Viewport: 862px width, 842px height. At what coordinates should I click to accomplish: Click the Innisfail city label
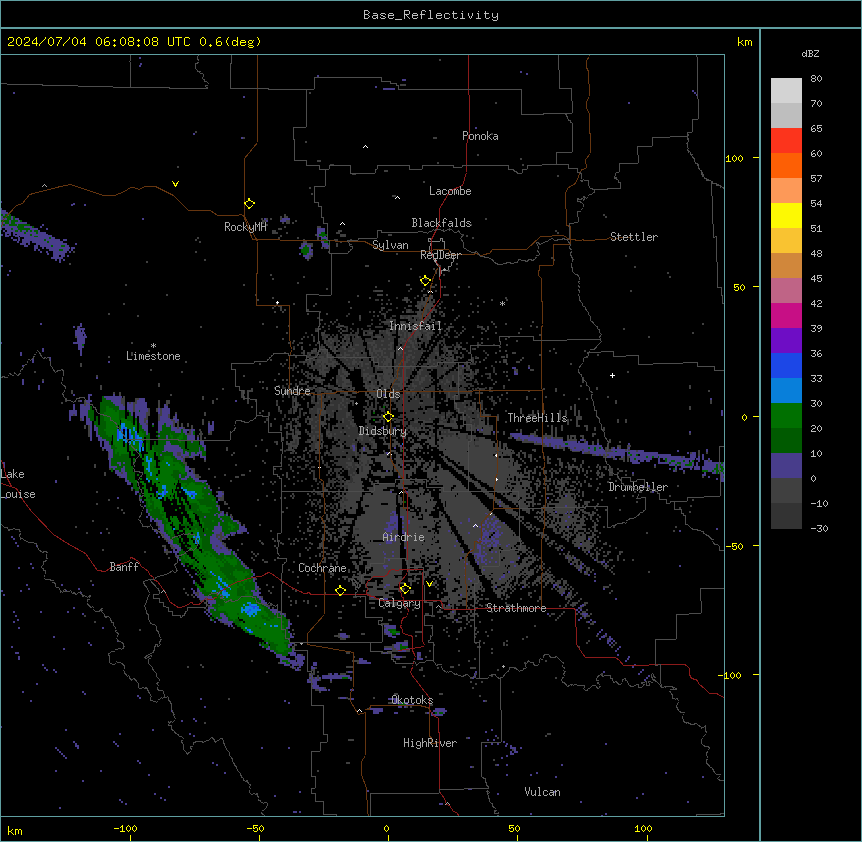(x=416, y=326)
